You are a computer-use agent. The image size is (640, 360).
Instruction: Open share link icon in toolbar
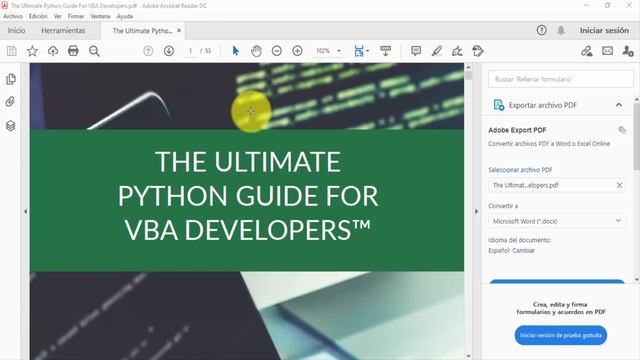pyautogui.click(x=587, y=51)
